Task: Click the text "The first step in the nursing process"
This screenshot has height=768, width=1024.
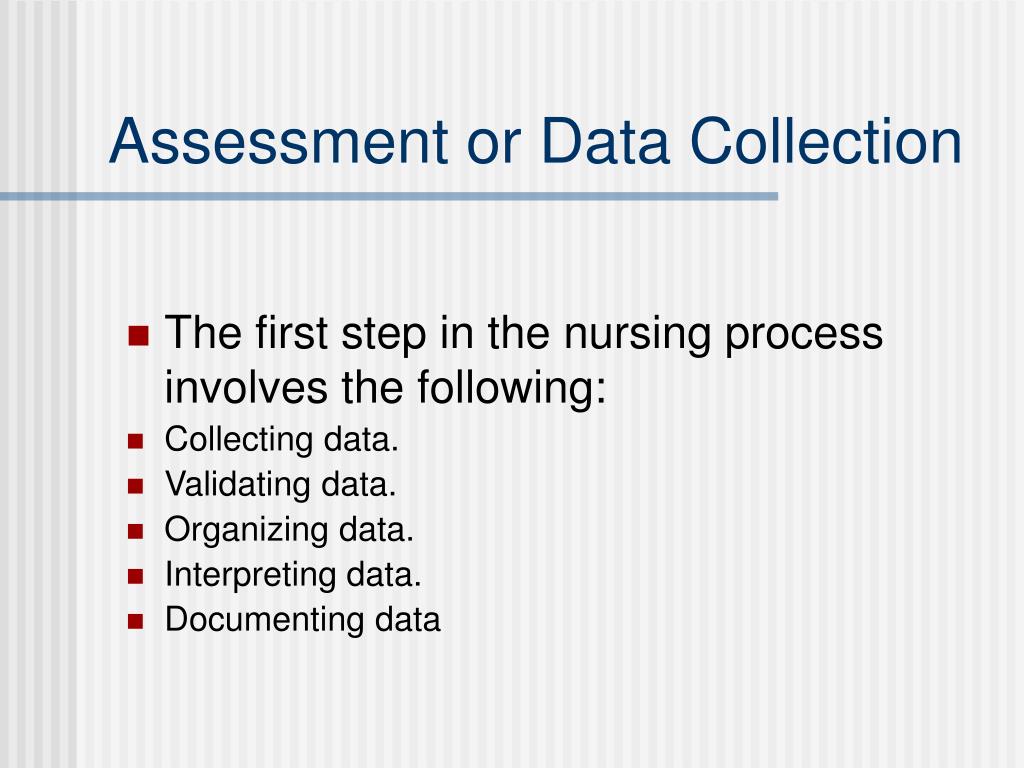Action: click(x=524, y=334)
